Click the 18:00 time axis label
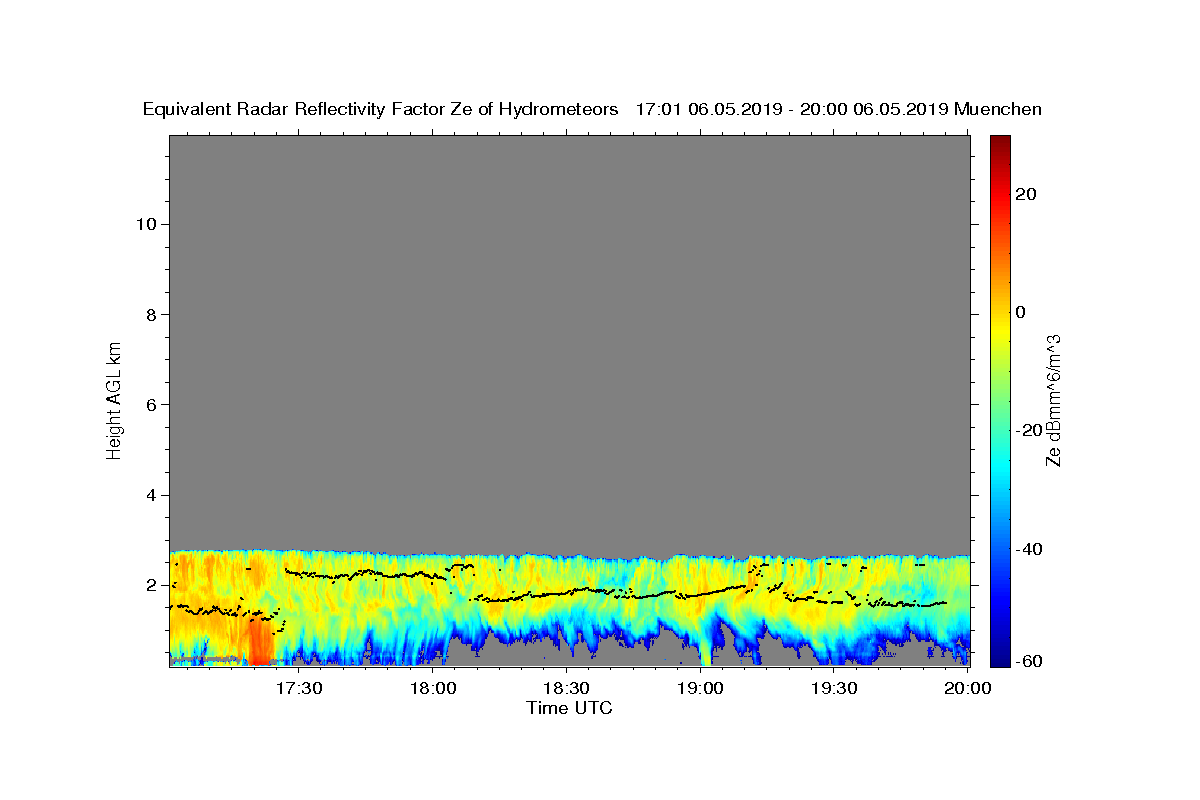 pyautogui.click(x=434, y=689)
